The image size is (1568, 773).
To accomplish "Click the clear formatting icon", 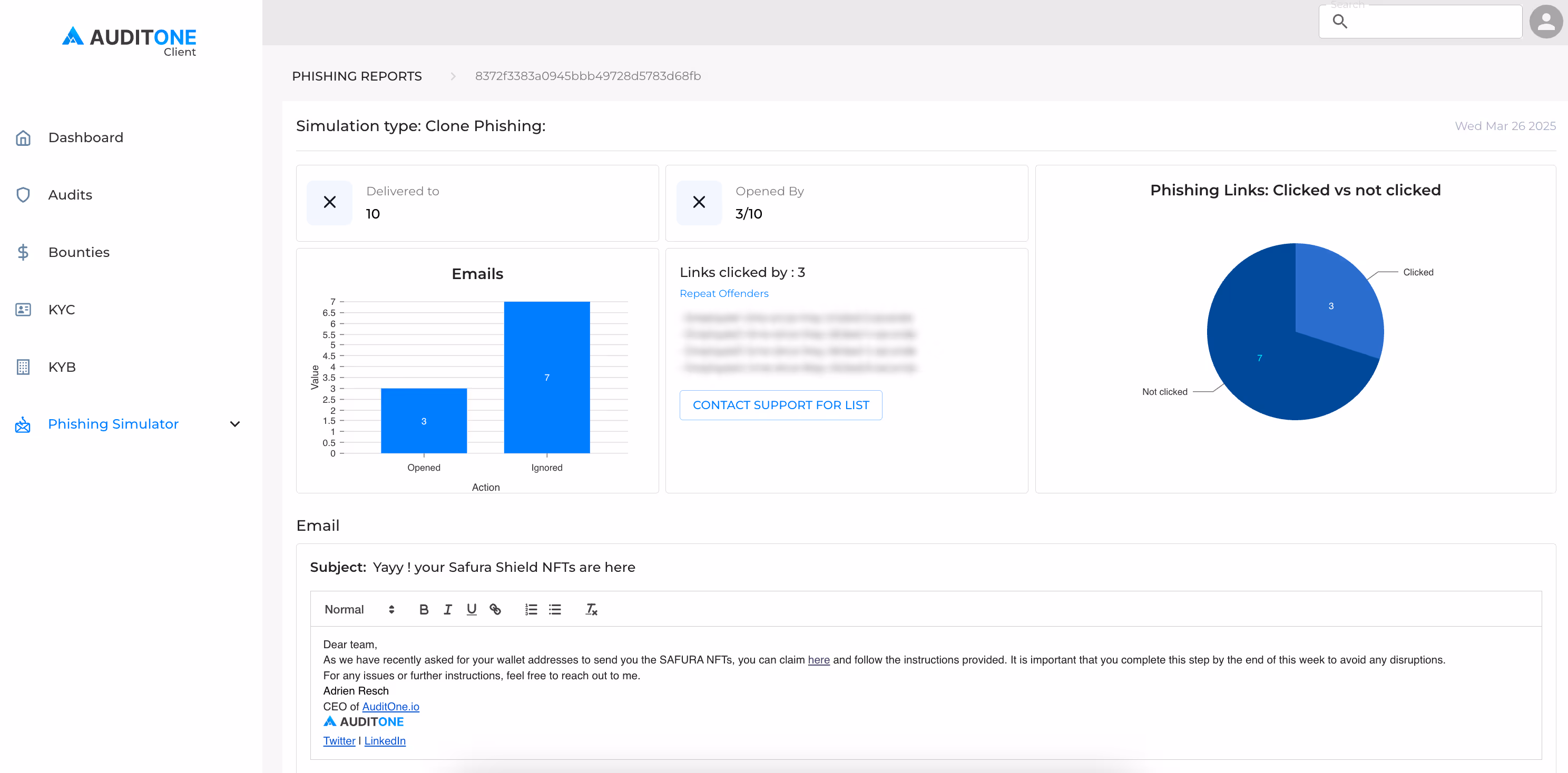I will click(591, 609).
